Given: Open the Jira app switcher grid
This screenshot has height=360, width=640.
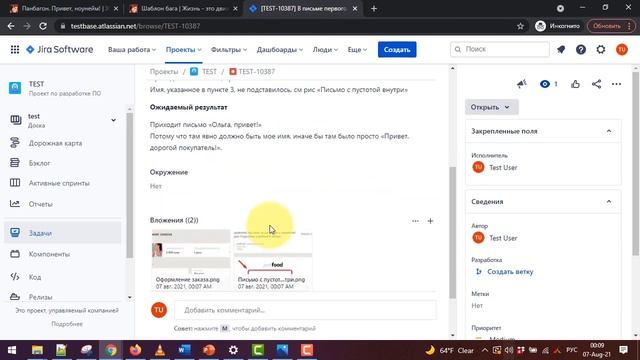Looking at the screenshot, I should click(x=15, y=49).
